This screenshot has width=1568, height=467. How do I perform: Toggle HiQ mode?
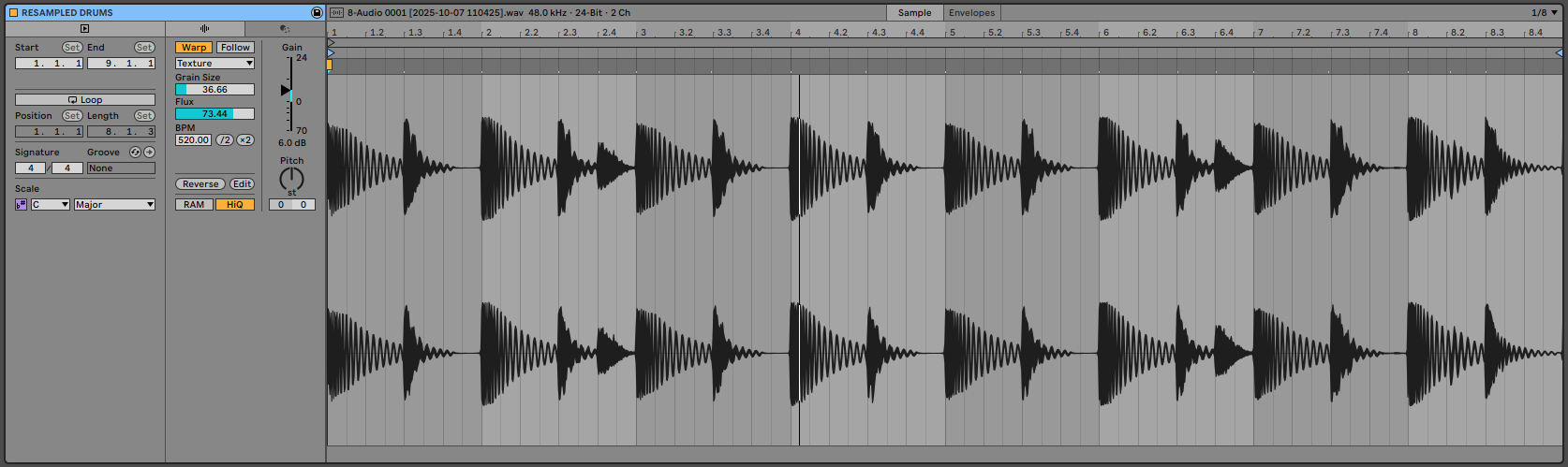tap(235, 205)
